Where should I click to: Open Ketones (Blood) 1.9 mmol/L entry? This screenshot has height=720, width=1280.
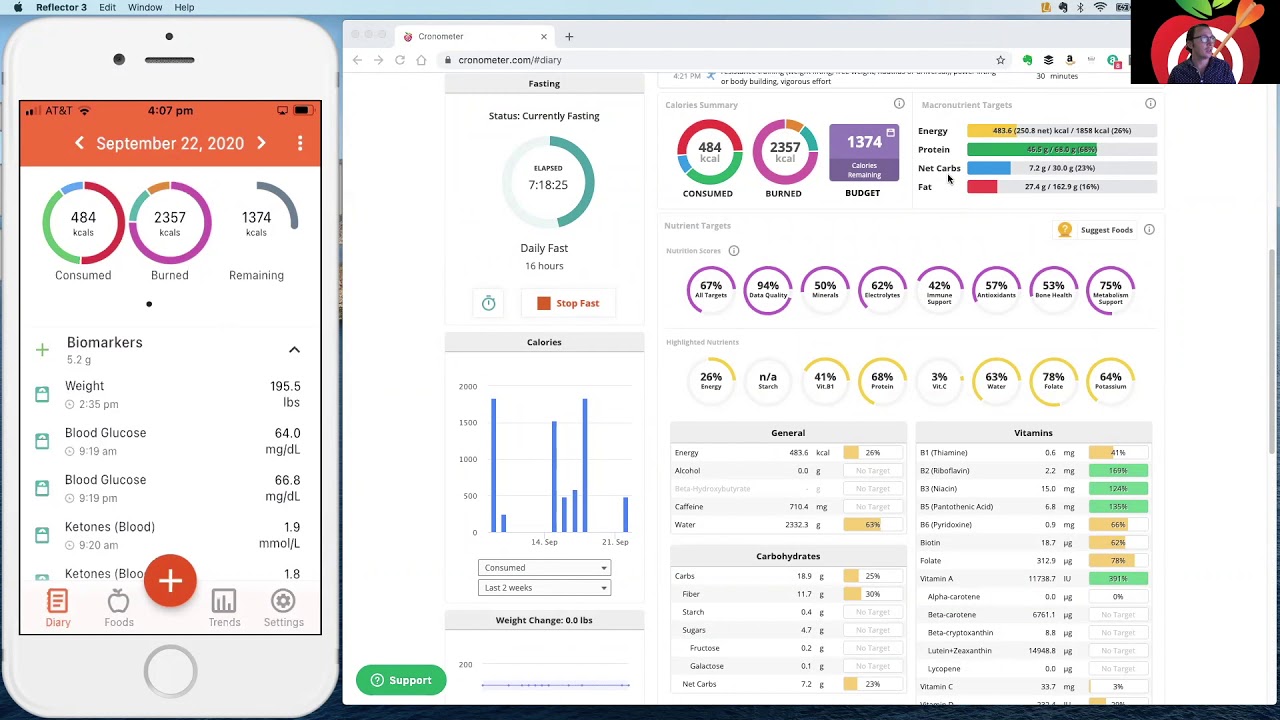[x=170, y=535]
